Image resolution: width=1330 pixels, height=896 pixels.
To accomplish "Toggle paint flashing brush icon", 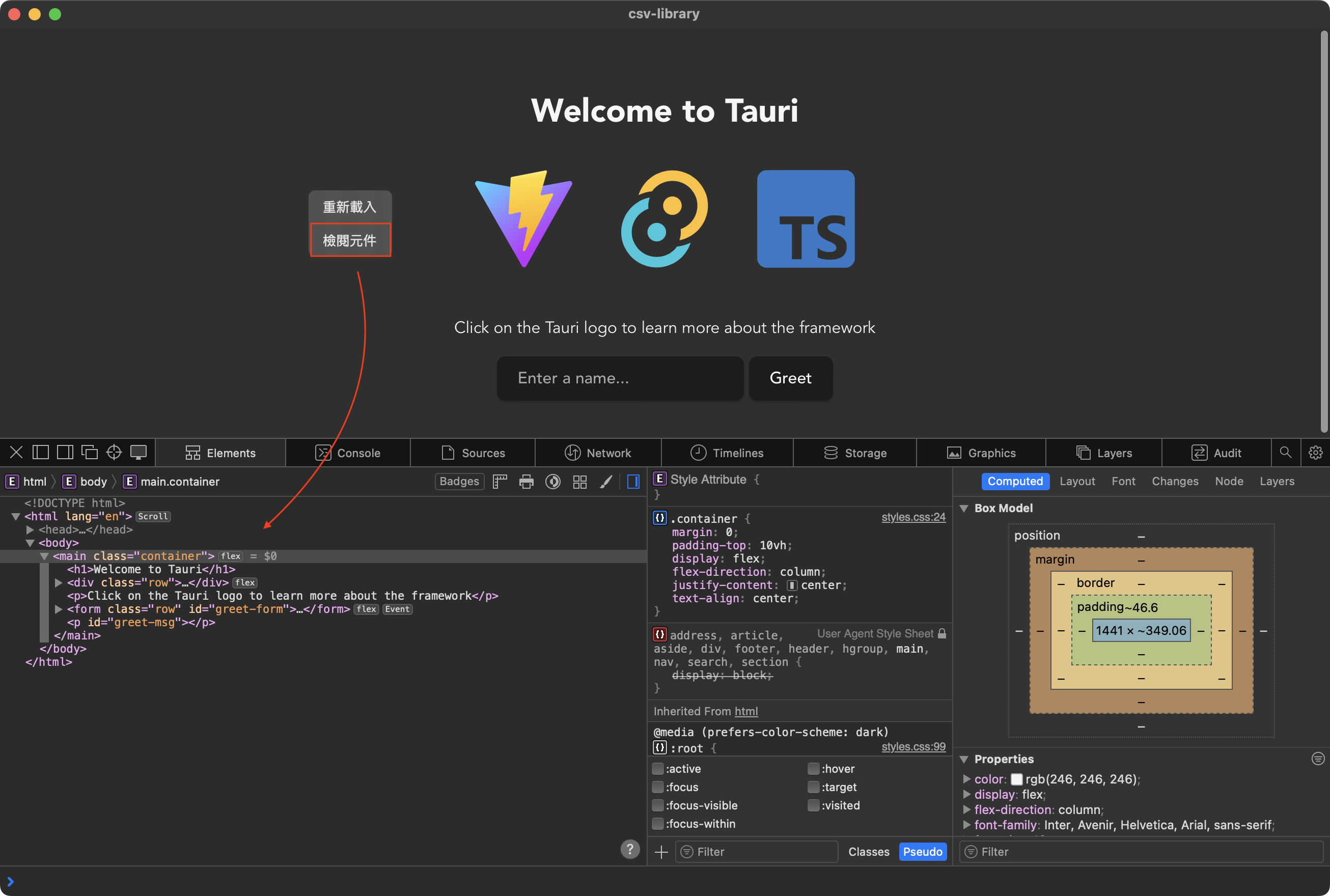I will coord(606,482).
